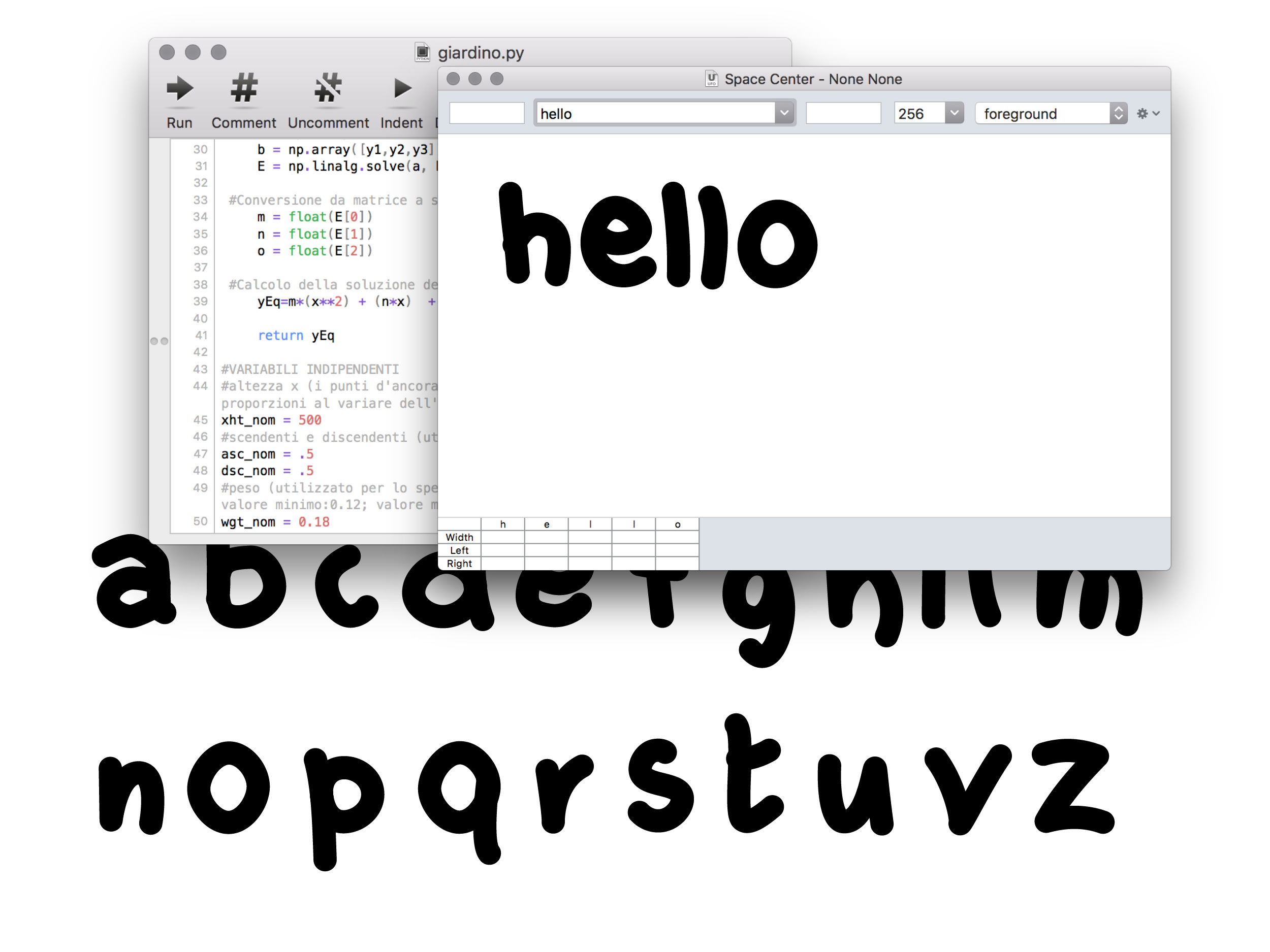This screenshot has width=1270, height=952.
Task: Click the giardino.py Python file icon
Action: click(x=423, y=52)
